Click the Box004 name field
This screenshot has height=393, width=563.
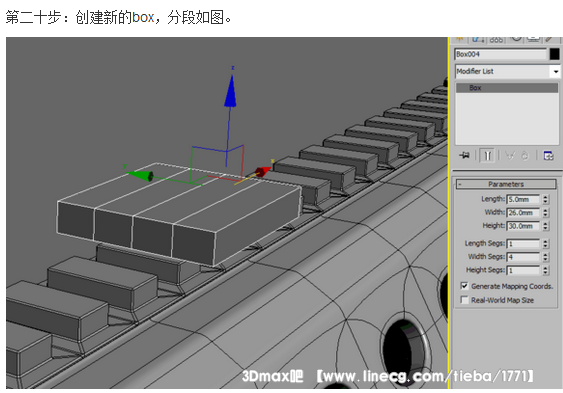[x=501, y=54]
